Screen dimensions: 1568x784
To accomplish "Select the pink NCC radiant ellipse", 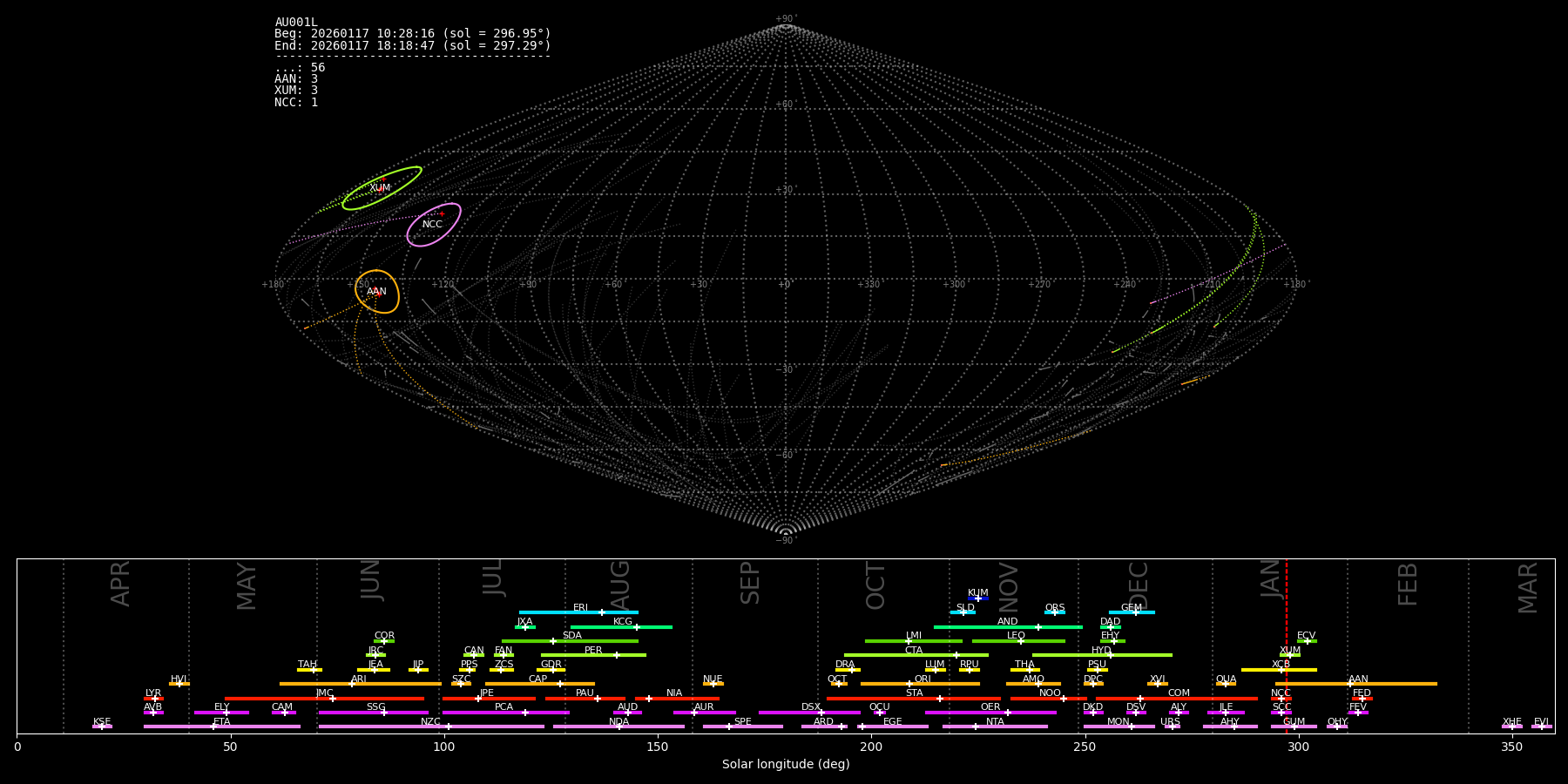I will click(433, 225).
